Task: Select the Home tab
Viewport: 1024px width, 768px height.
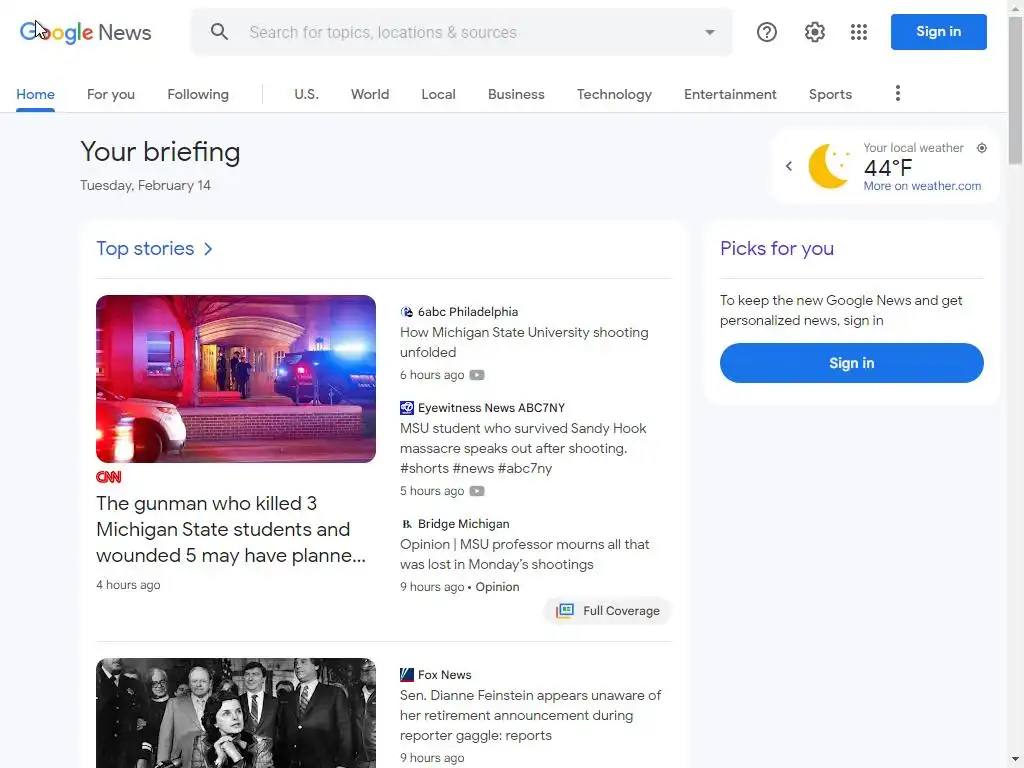Action: pyautogui.click(x=35, y=94)
